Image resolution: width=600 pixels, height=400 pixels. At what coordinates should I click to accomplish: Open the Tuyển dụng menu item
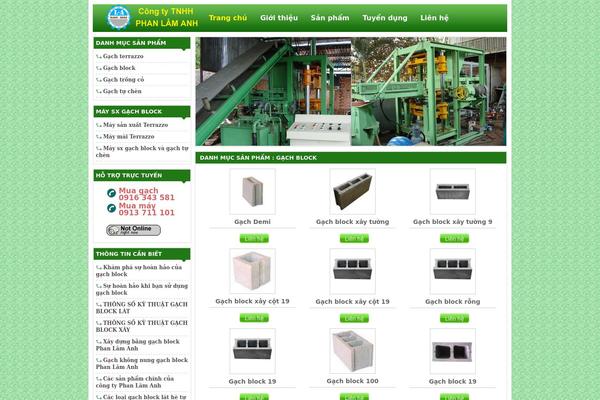point(385,18)
